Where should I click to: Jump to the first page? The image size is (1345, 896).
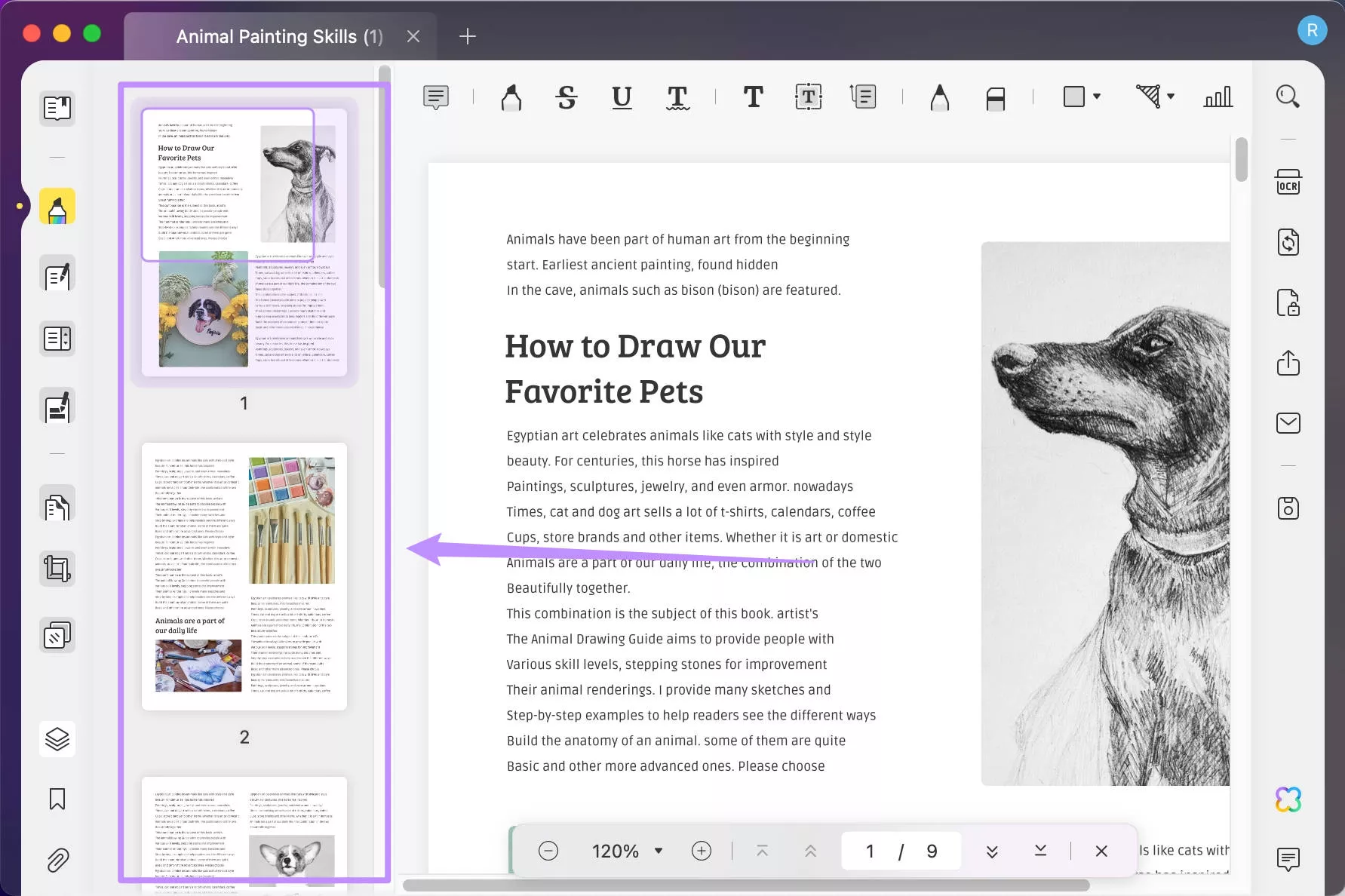(762, 851)
